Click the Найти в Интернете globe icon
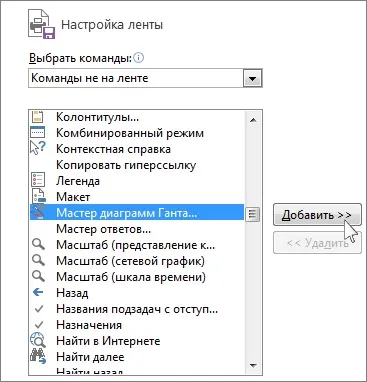The width and height of the screenshot is (367, 382). (x=38, y=340)
